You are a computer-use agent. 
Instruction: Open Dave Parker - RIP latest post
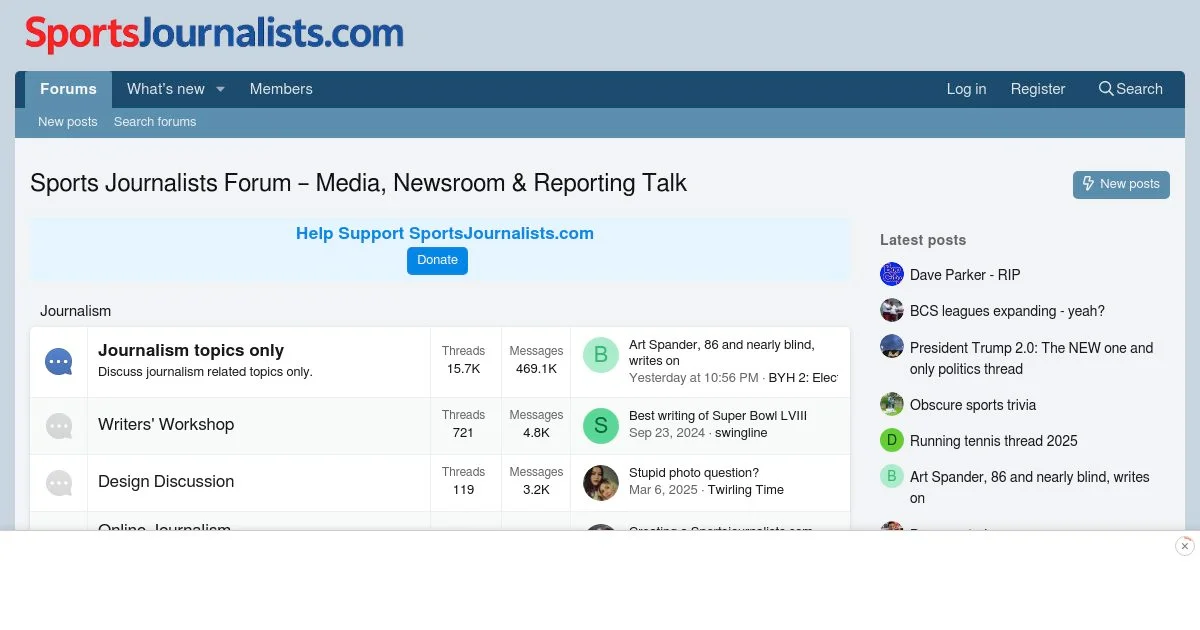(965, 275)
